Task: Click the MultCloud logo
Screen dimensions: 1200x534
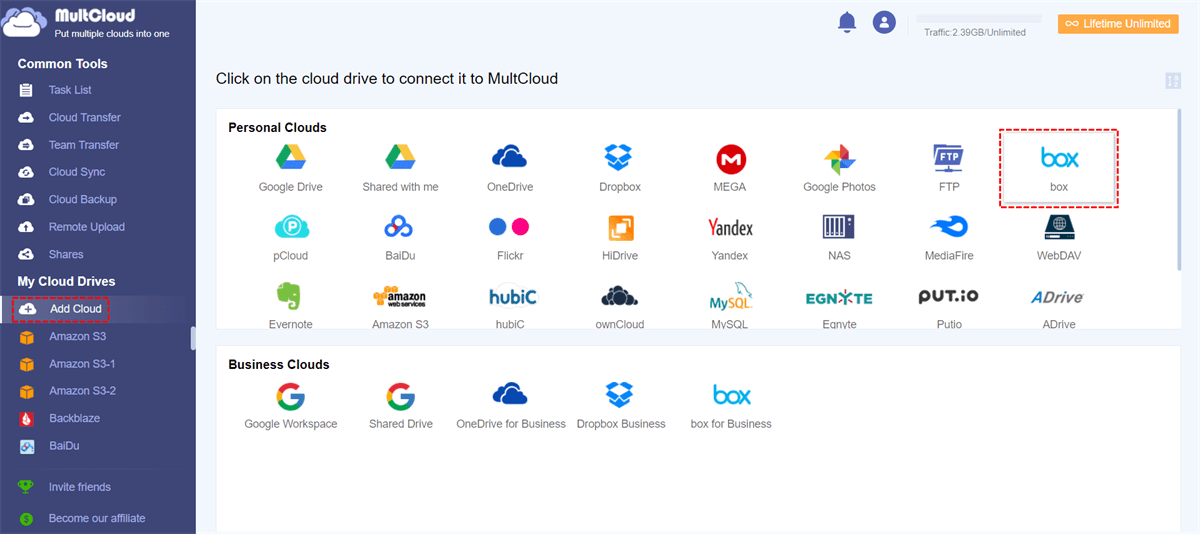Action: (x=87, y=24)
